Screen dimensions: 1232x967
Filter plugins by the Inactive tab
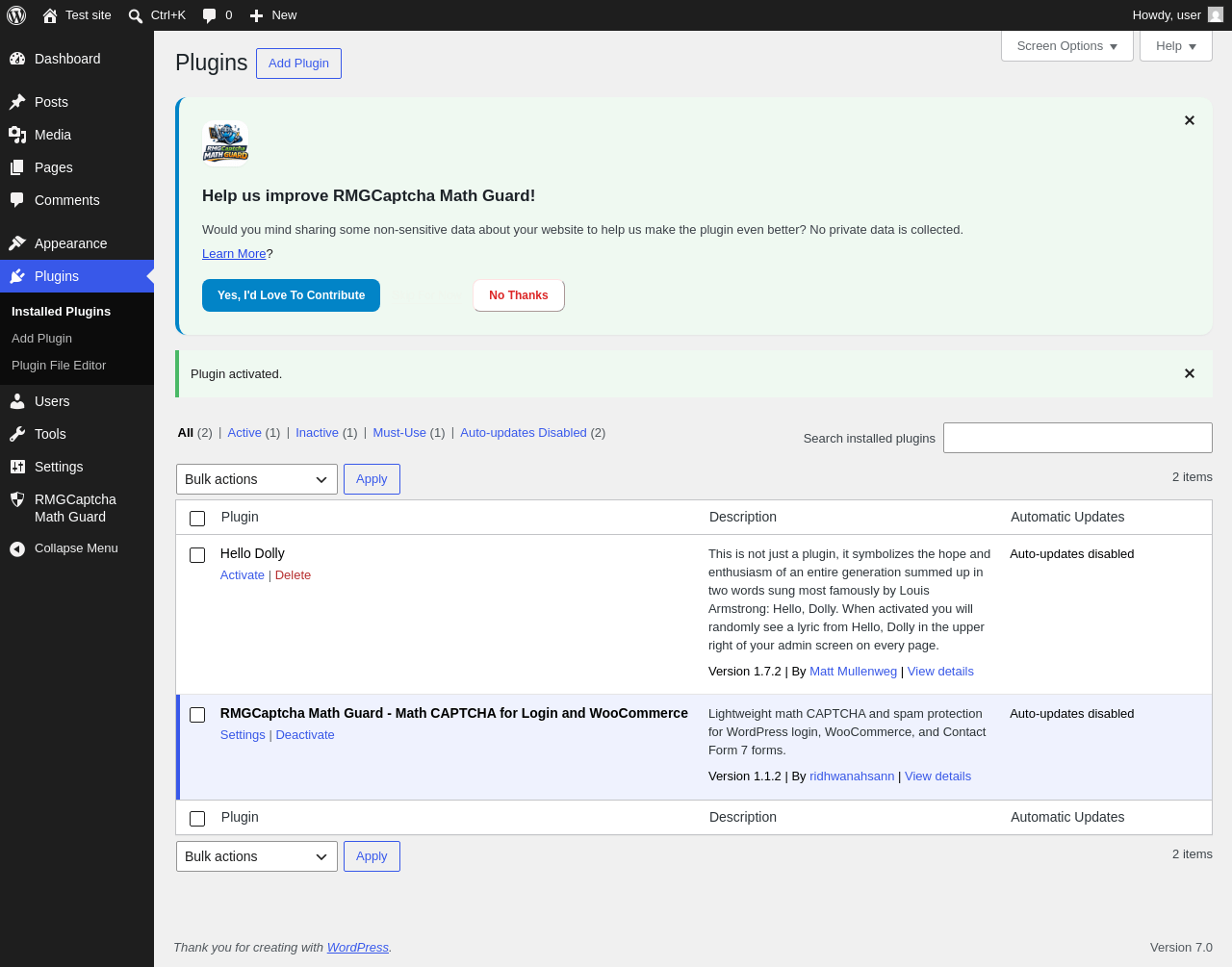(317, 433)
